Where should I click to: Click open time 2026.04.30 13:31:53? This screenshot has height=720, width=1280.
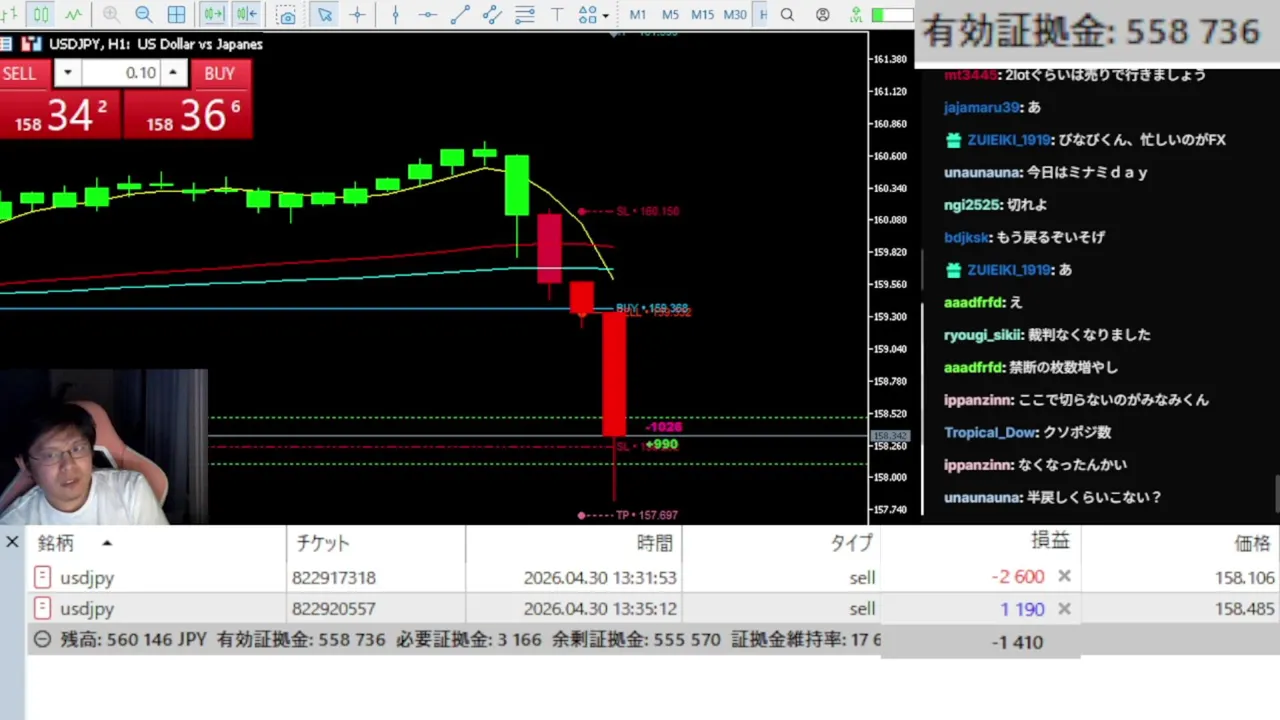(600, 578)
